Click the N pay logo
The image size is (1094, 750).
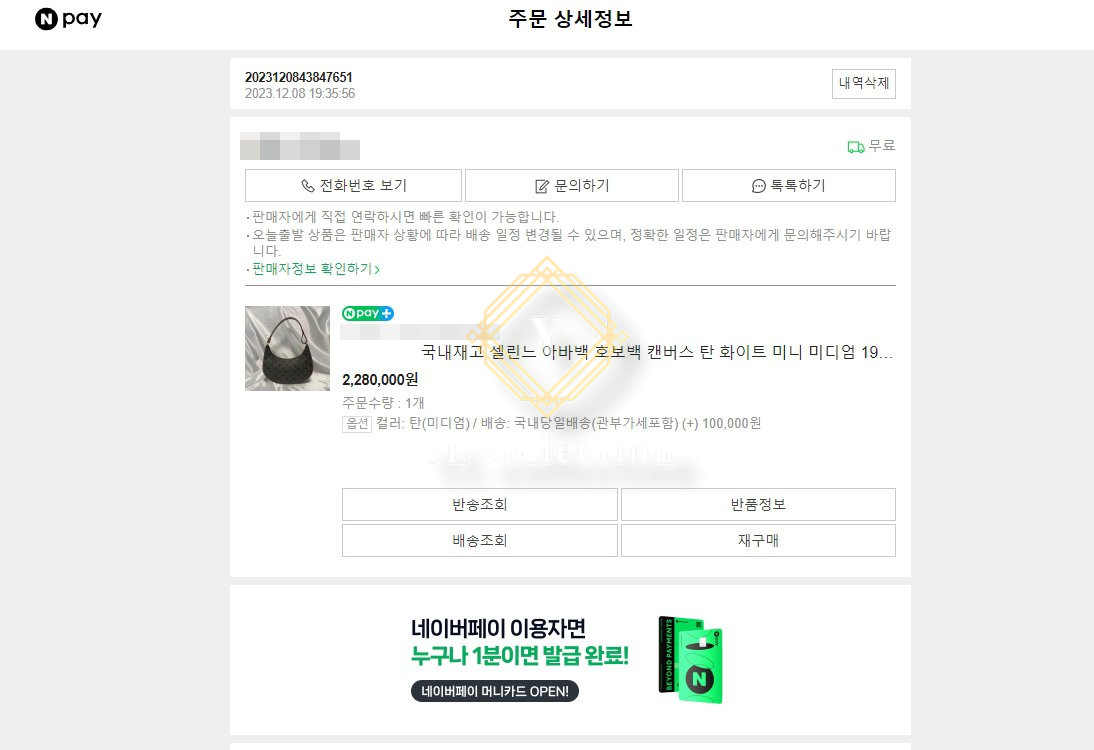click(68, 19)
